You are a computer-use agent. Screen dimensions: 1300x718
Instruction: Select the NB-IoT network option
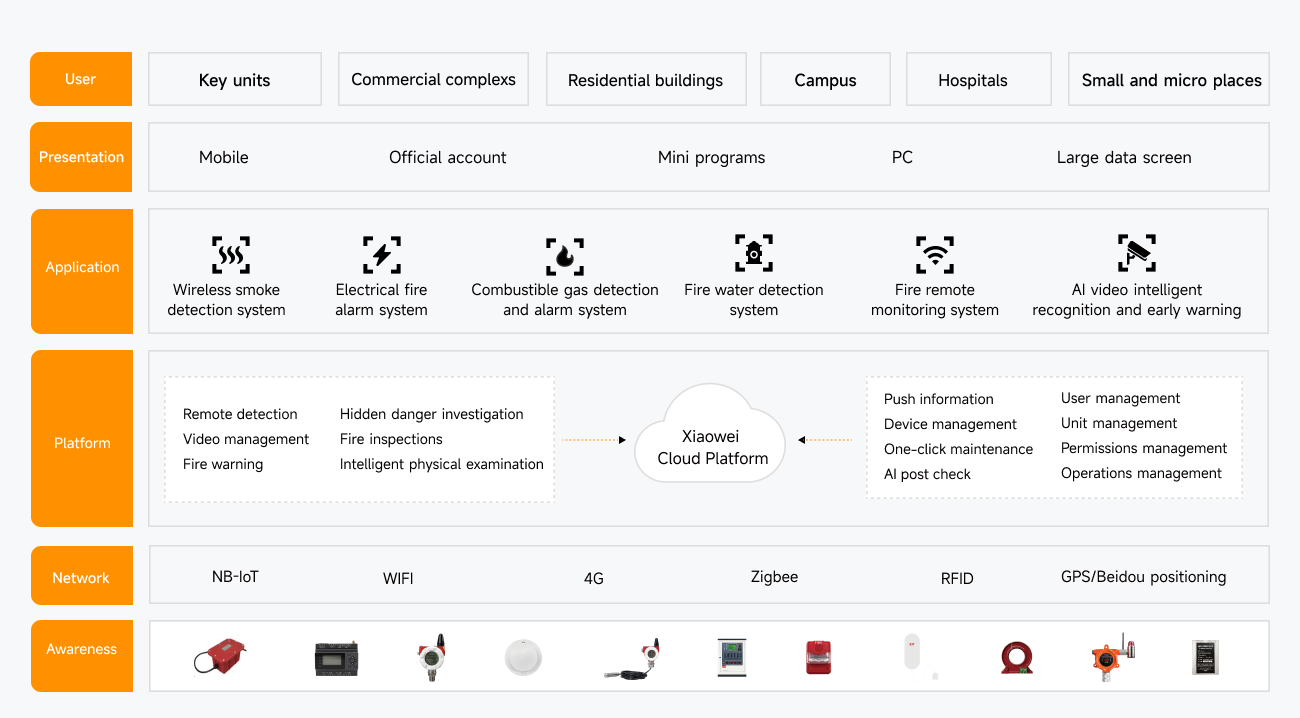tap(235, 576)
